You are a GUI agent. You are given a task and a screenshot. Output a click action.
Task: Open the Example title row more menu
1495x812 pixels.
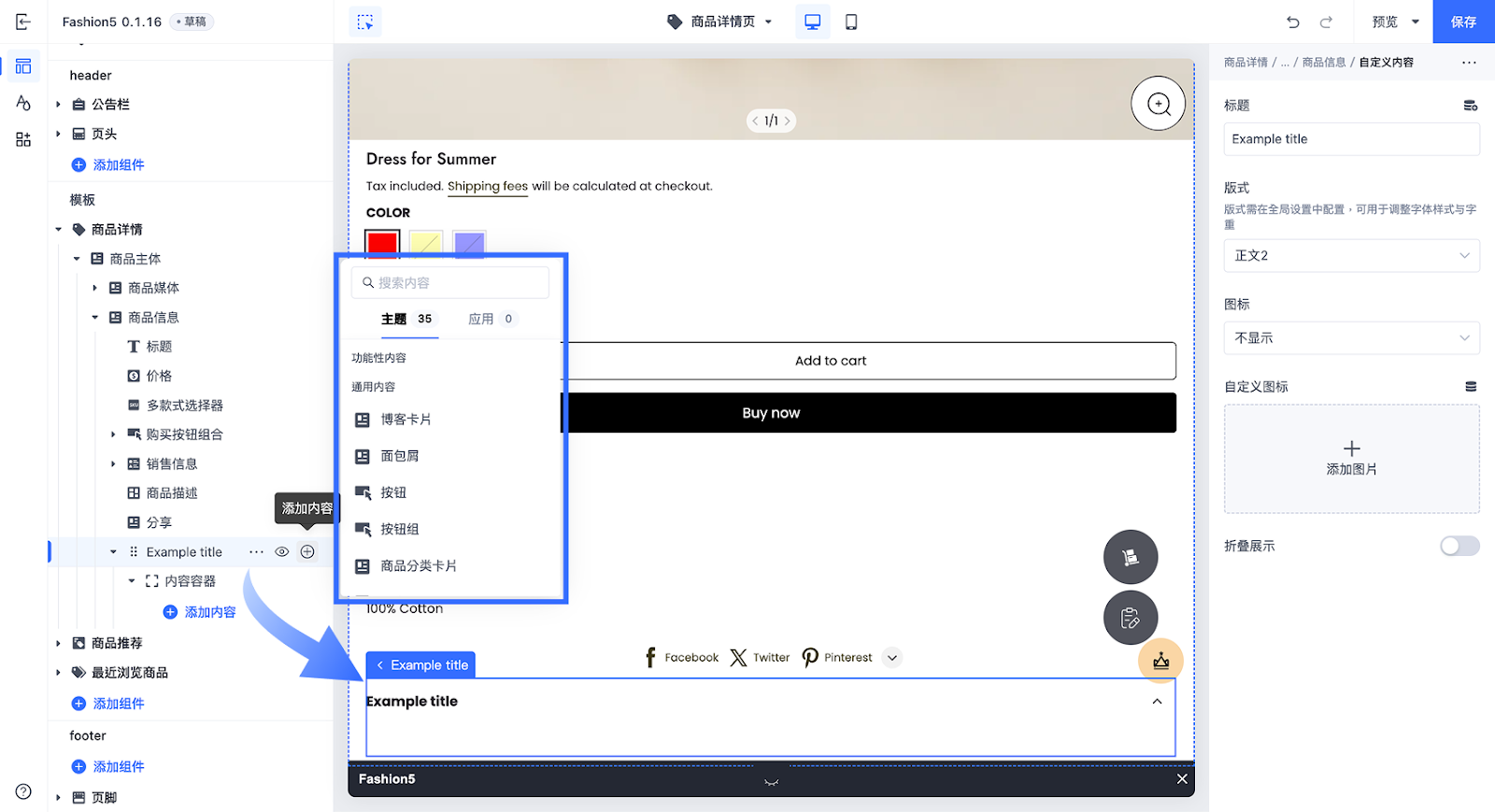pyautogui.click(x=256, y=552)
